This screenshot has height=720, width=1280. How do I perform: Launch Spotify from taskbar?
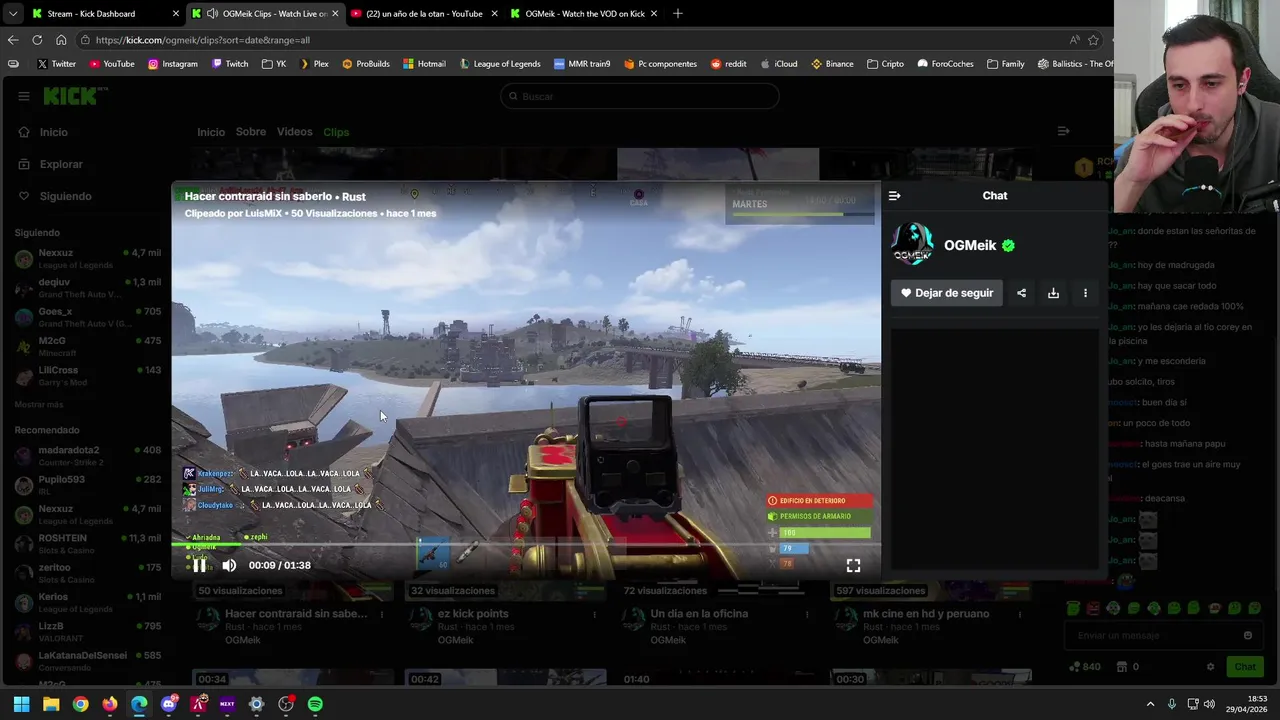[315, 704]
